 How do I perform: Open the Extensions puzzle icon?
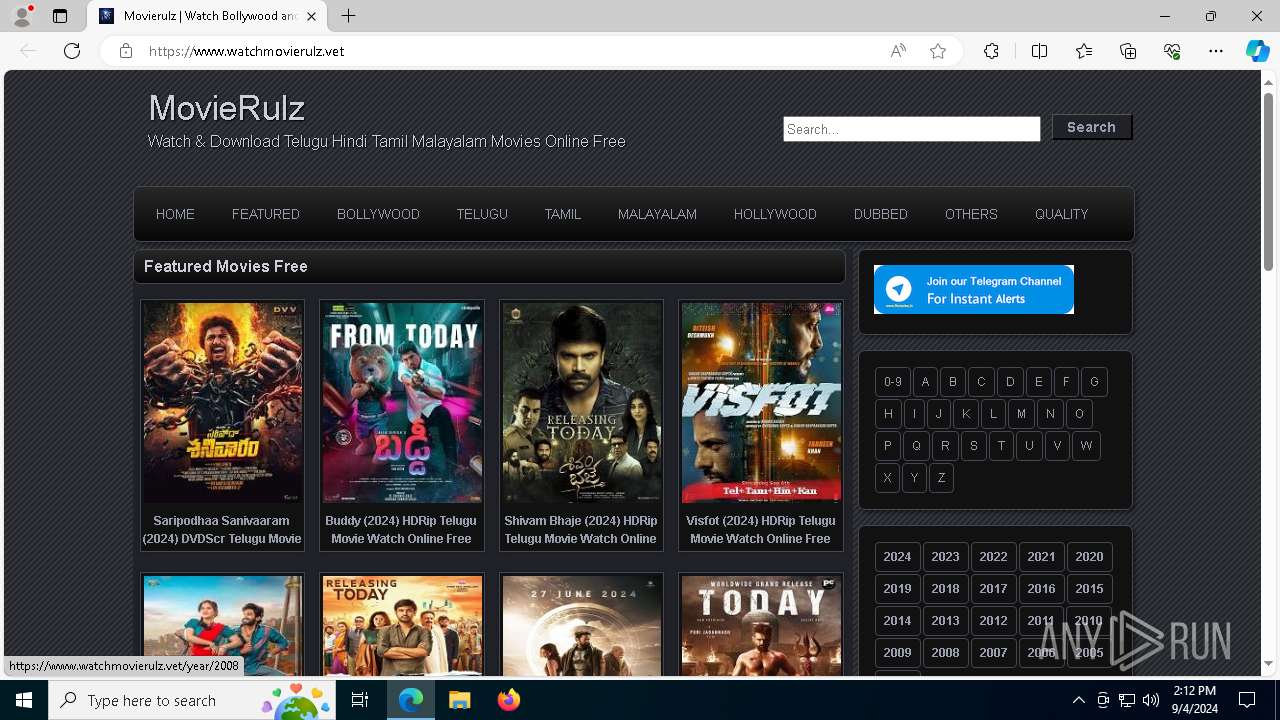point(991,51)
